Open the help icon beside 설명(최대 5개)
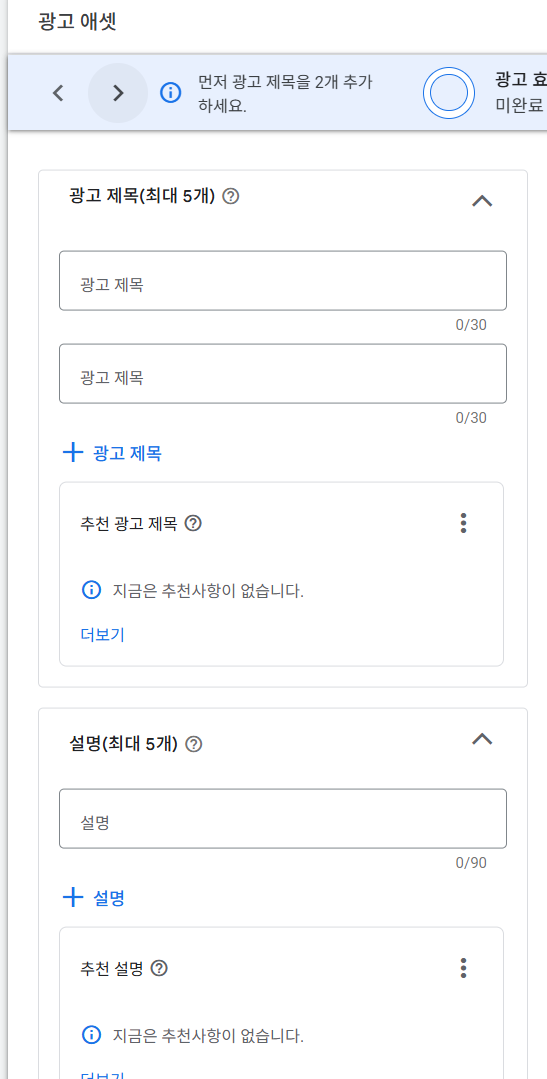This screenshot has height=1079, width=547. (x=194, y=744)
